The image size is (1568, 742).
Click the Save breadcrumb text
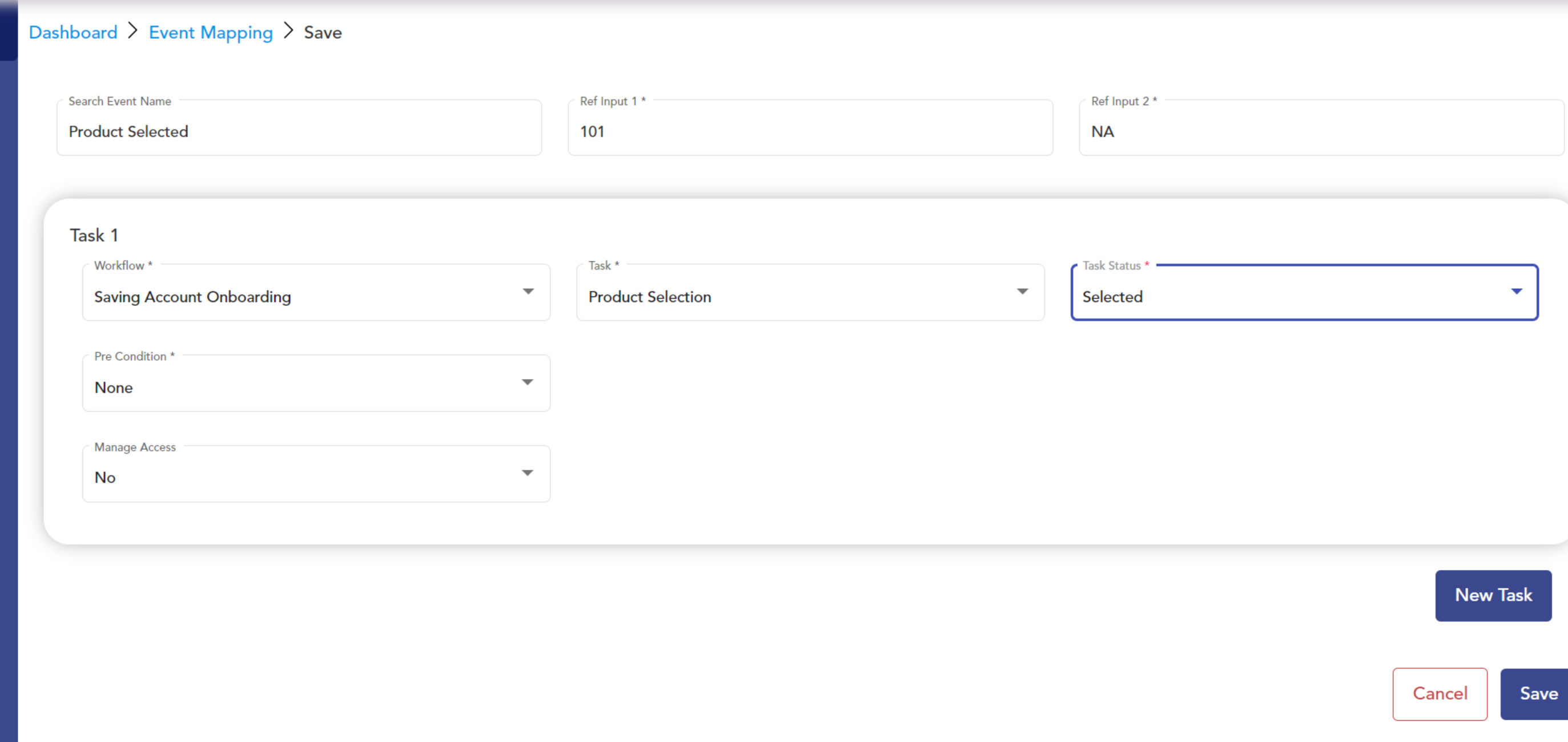(323, 32)
